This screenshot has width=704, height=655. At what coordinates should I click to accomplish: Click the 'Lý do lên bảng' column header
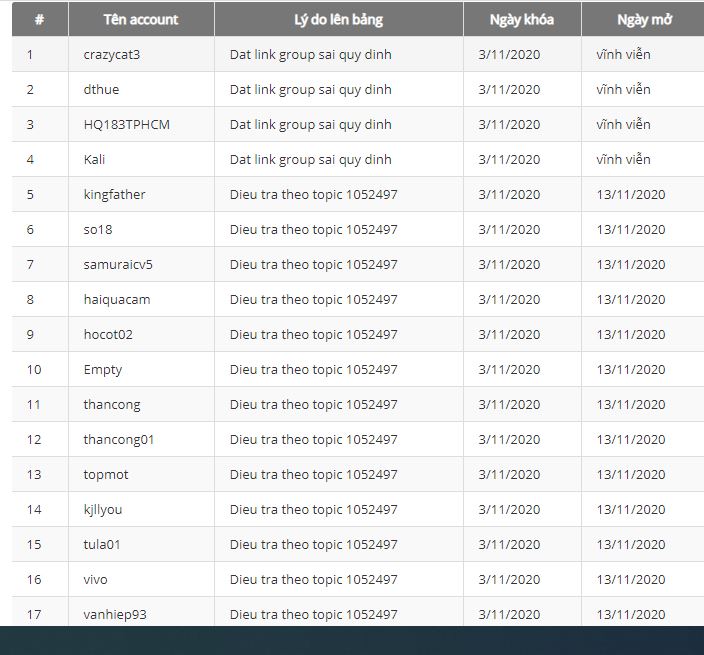[x=338, y=19]
